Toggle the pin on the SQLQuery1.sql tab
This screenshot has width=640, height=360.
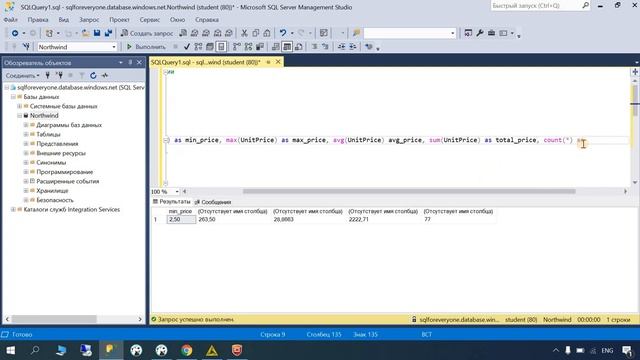pos(268,62)
